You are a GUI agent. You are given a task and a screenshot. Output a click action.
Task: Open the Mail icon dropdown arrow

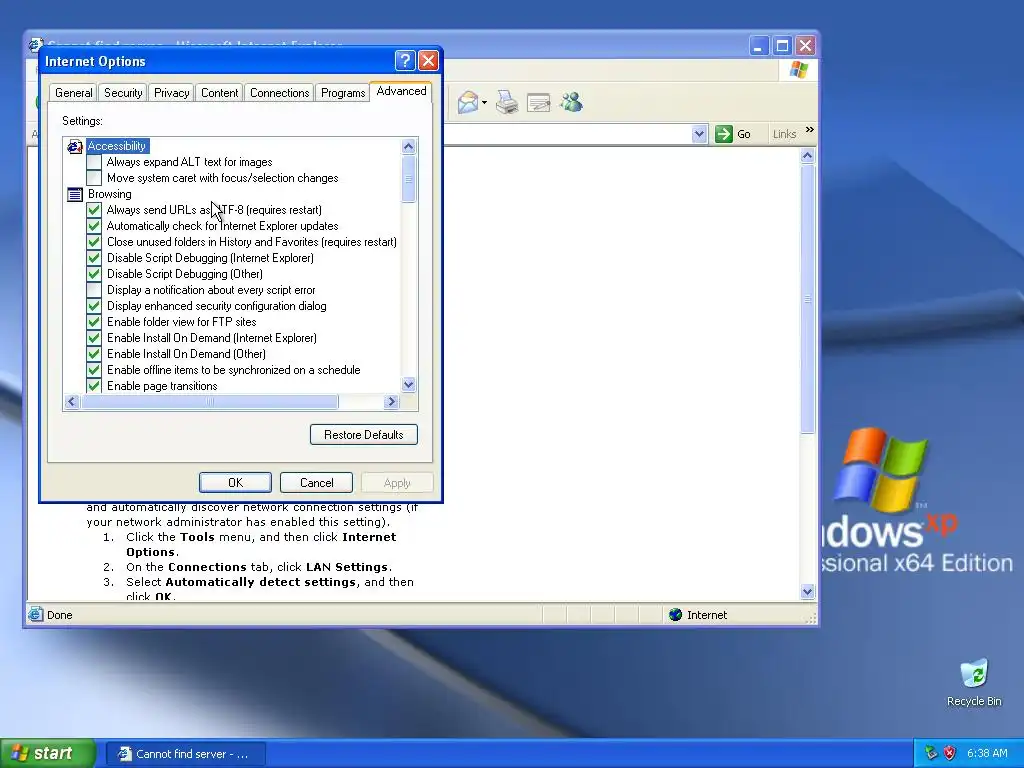pos(484,103)
